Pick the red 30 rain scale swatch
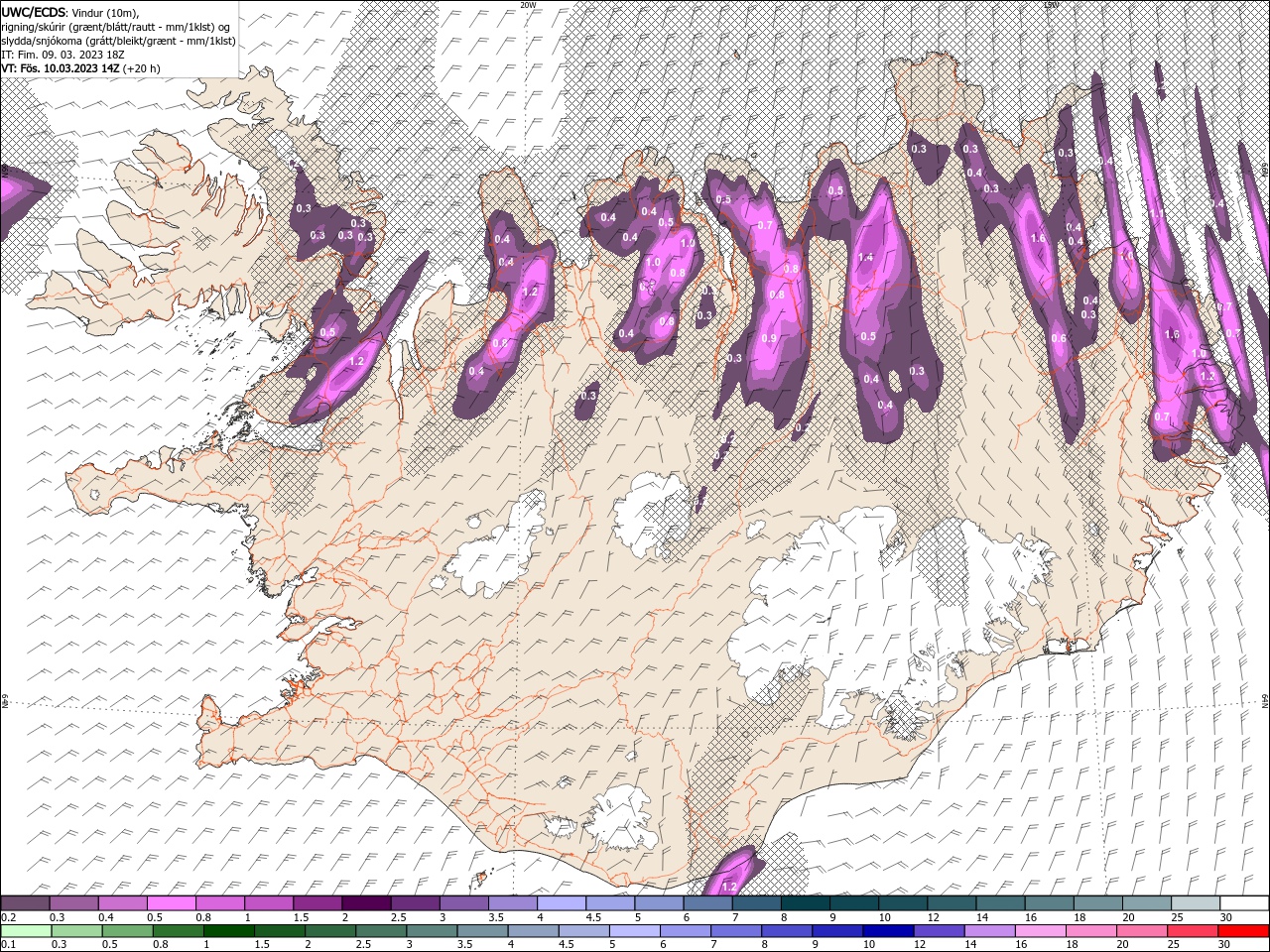Screen dimensions: 1270x952 point(1244,931)
